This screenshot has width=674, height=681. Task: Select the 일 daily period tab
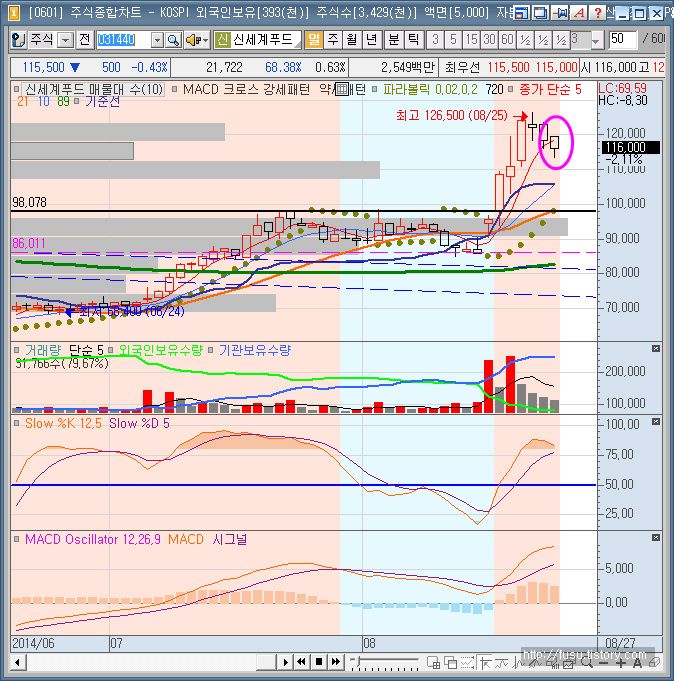pos(313,40)
